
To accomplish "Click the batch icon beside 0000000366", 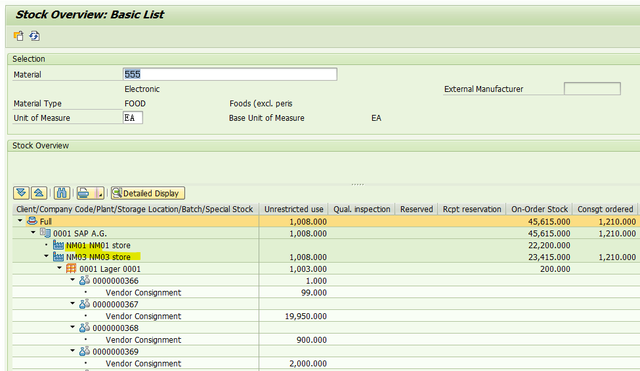I will pos(84,280).
